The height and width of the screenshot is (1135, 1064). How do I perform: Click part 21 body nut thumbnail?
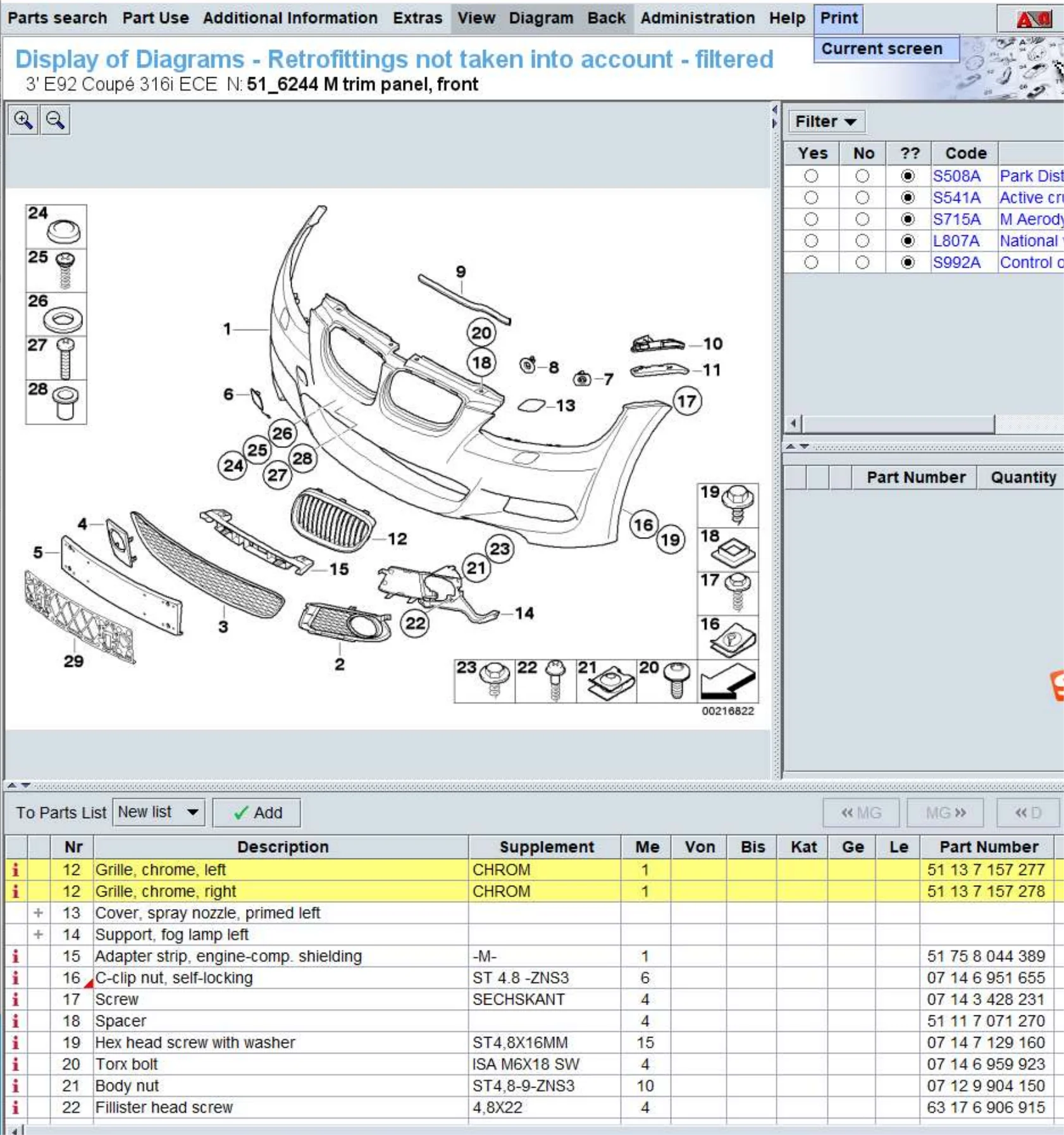[606, 681]
